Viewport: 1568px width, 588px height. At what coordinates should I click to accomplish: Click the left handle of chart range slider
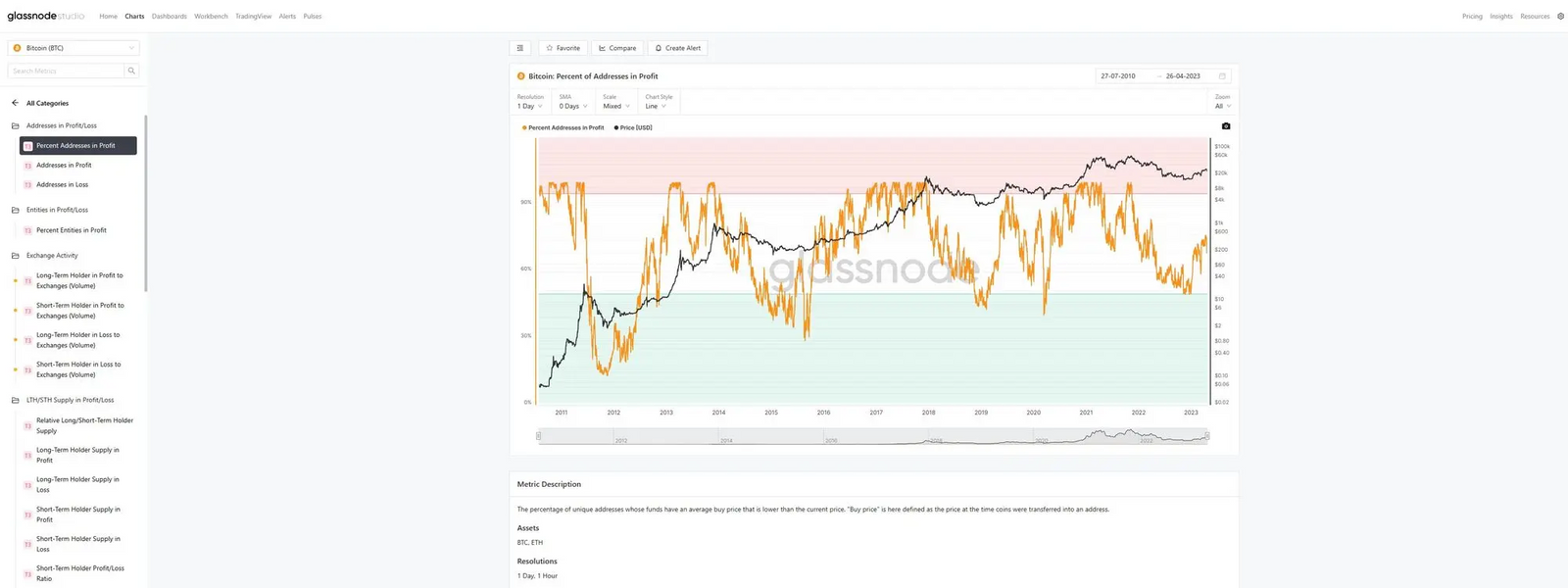click(x=538, y=436)
